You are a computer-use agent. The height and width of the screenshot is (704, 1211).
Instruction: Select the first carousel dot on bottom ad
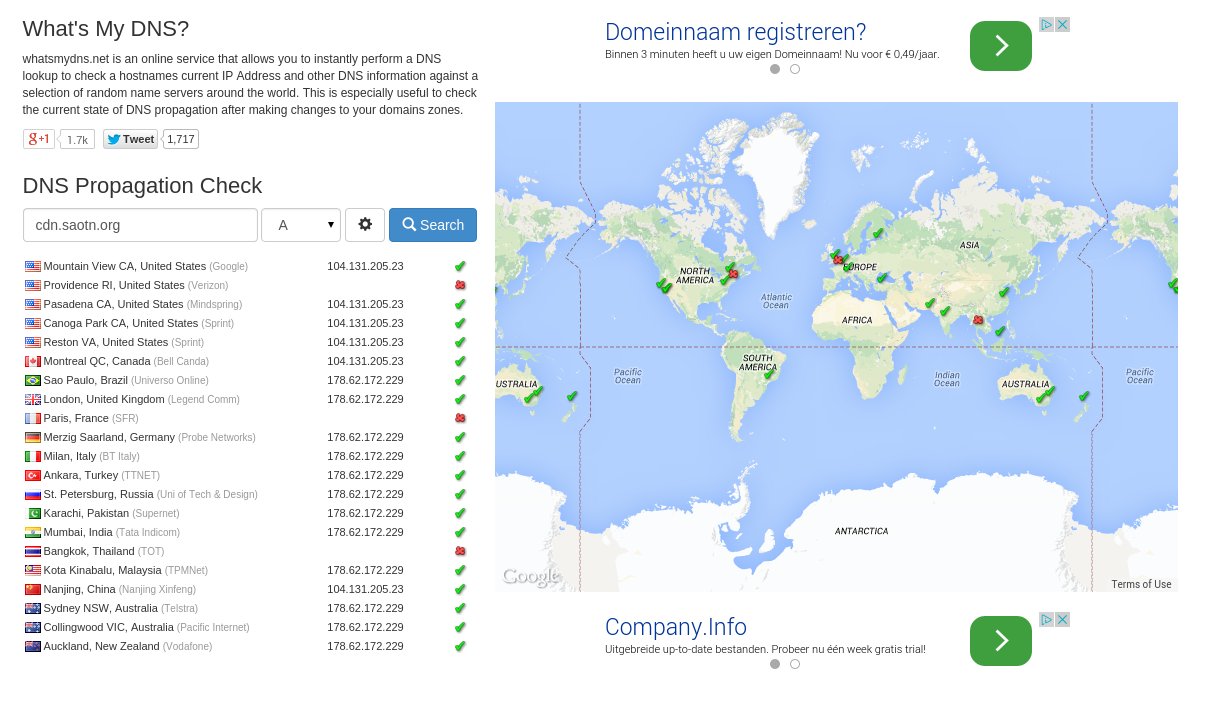775,664
